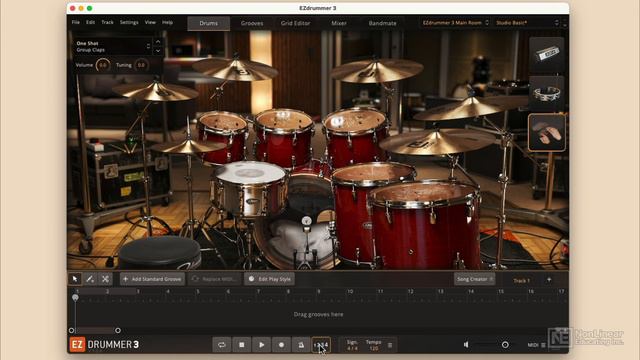Start playback with play button
This screenshot has height=360, width=640.
pos(262,345)
